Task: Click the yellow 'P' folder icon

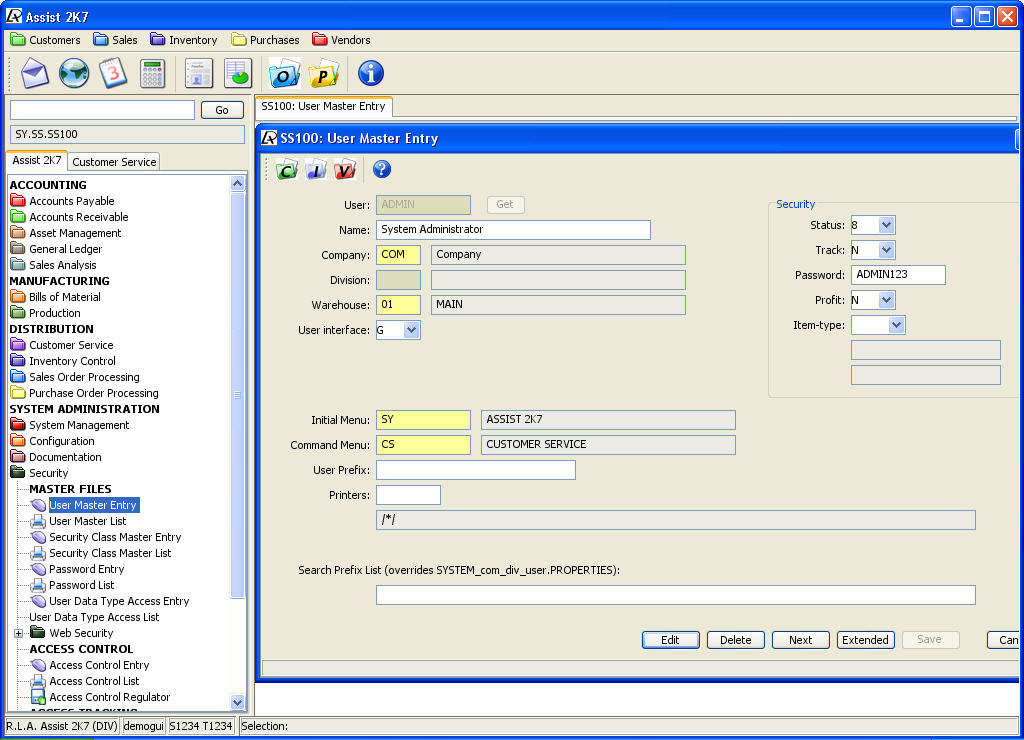Action: (x=323, y=73)
